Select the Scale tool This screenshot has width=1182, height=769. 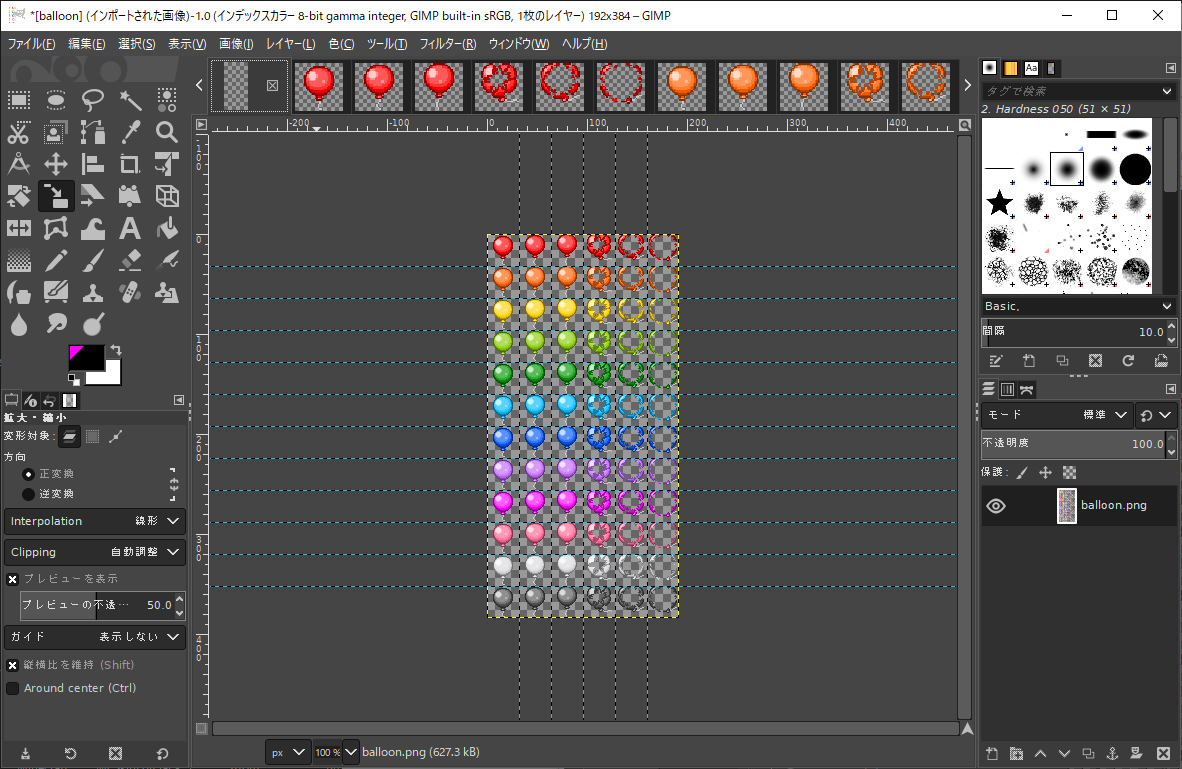pos(56,196)
